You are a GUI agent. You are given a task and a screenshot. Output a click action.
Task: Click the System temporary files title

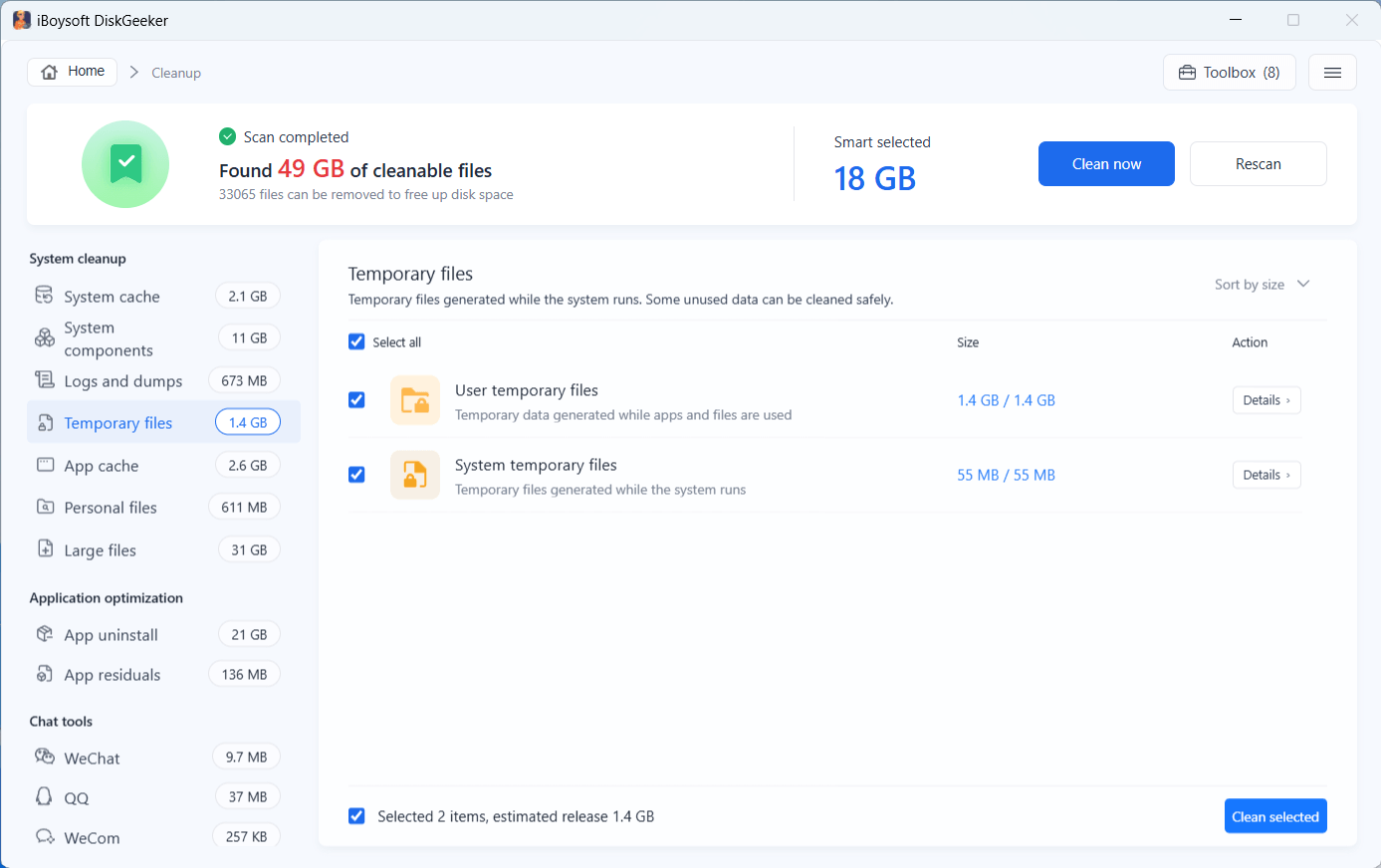pos(536,465)
